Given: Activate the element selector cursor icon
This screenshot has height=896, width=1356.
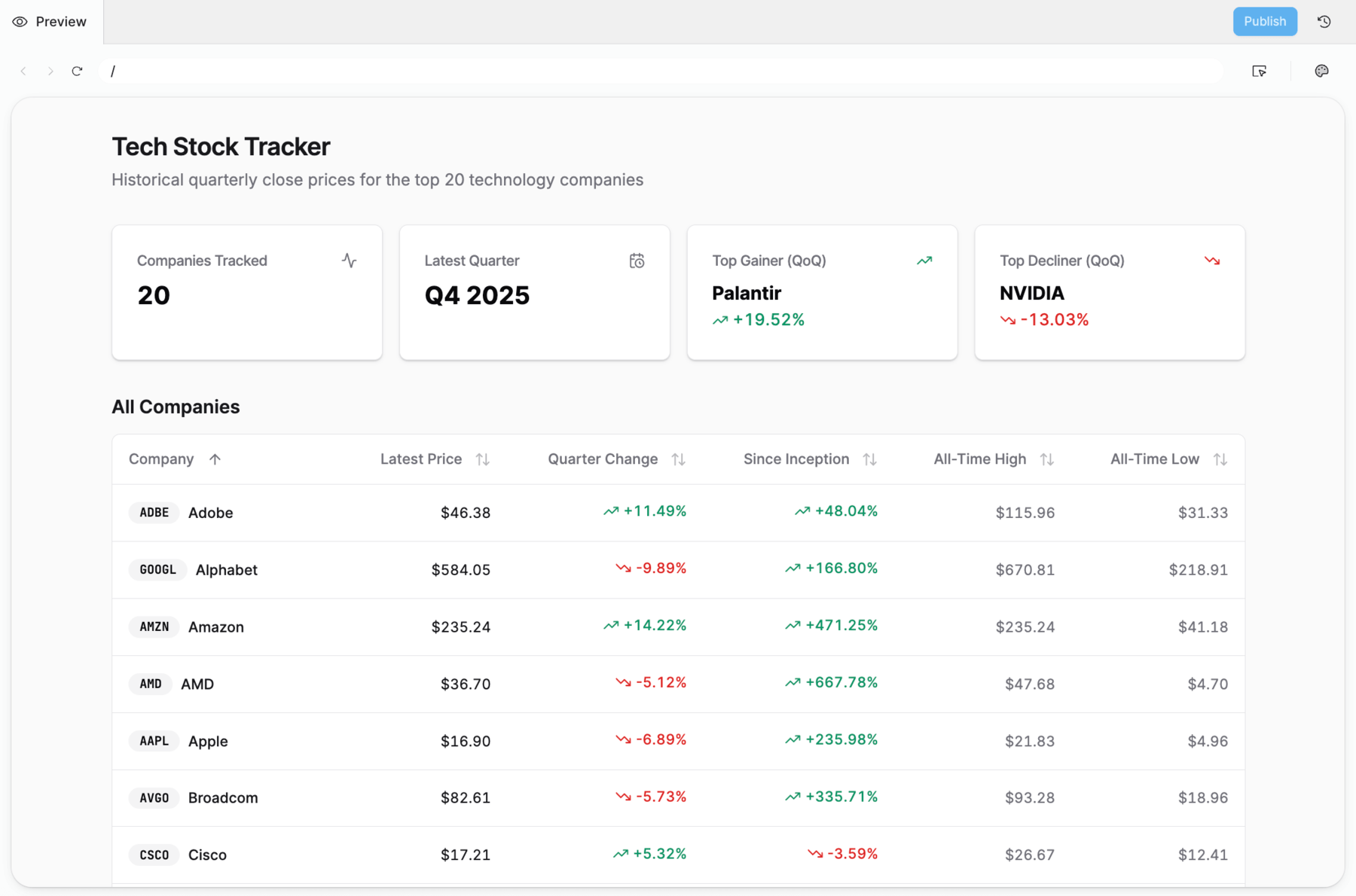Looking at the screenshot, I should 1260,71.
